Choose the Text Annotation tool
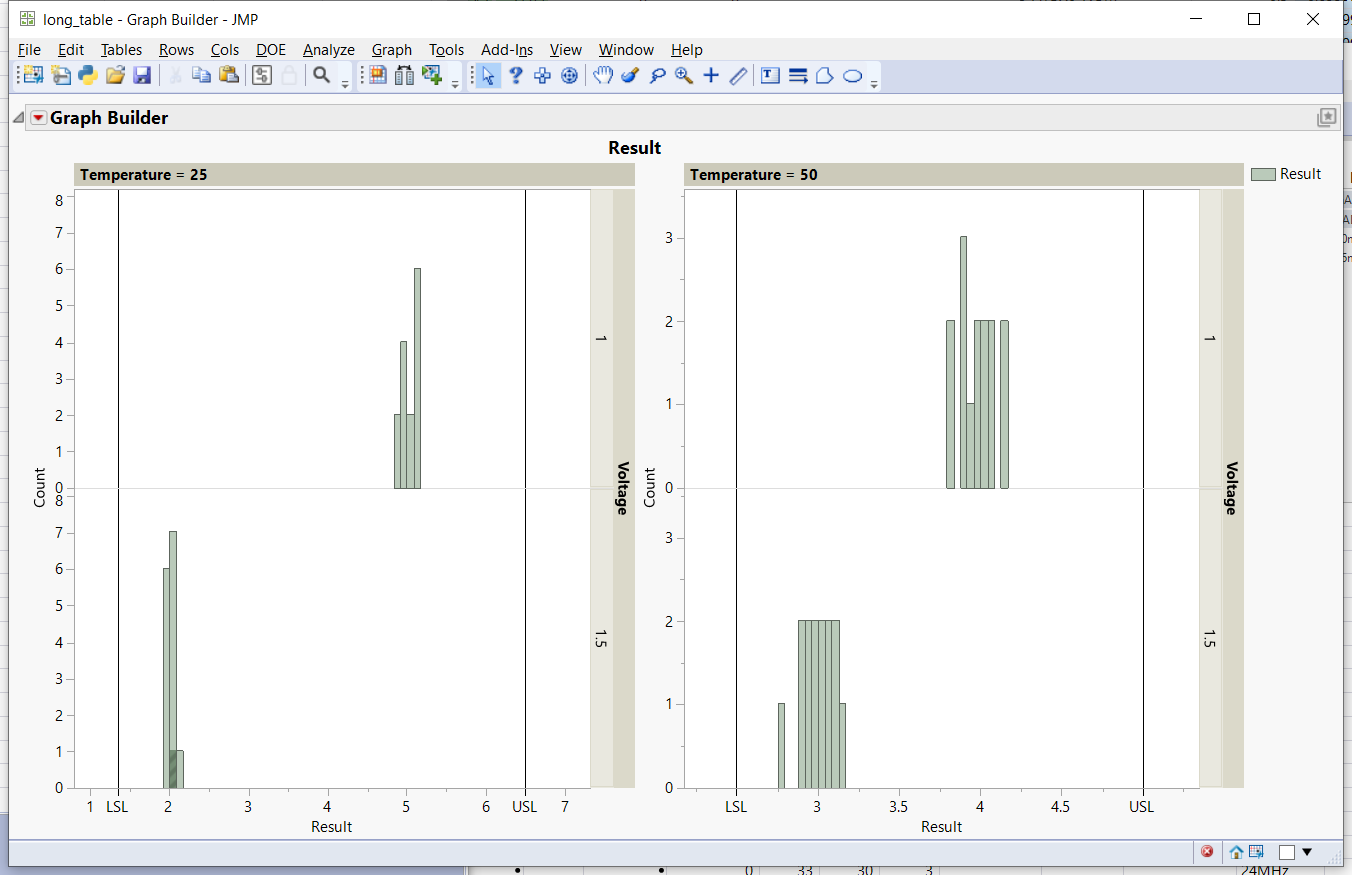 click(x=770, y=75)
